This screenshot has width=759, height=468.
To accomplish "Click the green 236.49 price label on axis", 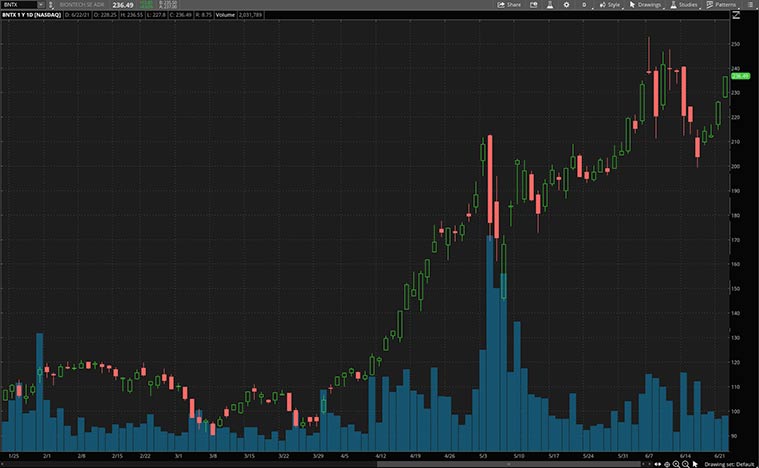I will coord(741,76).
